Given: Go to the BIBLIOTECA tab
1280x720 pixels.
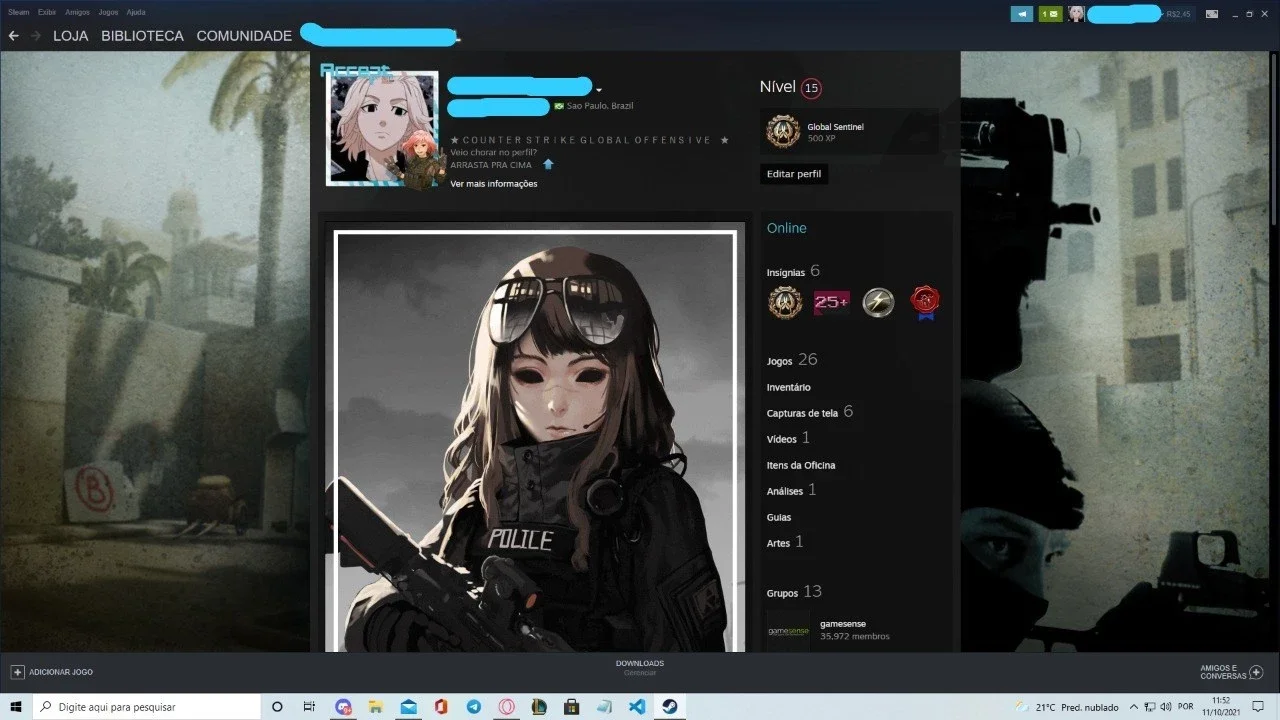Looking at the screenshot, I should click(x=142, y=36).
